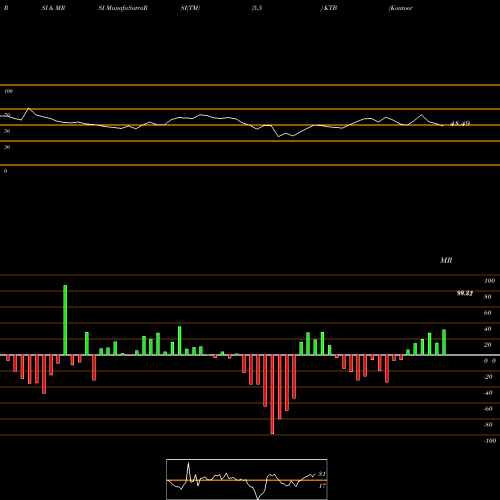Click the MR axis label -40
Viewport: 500px width, 500px height.
coord(488,393)
